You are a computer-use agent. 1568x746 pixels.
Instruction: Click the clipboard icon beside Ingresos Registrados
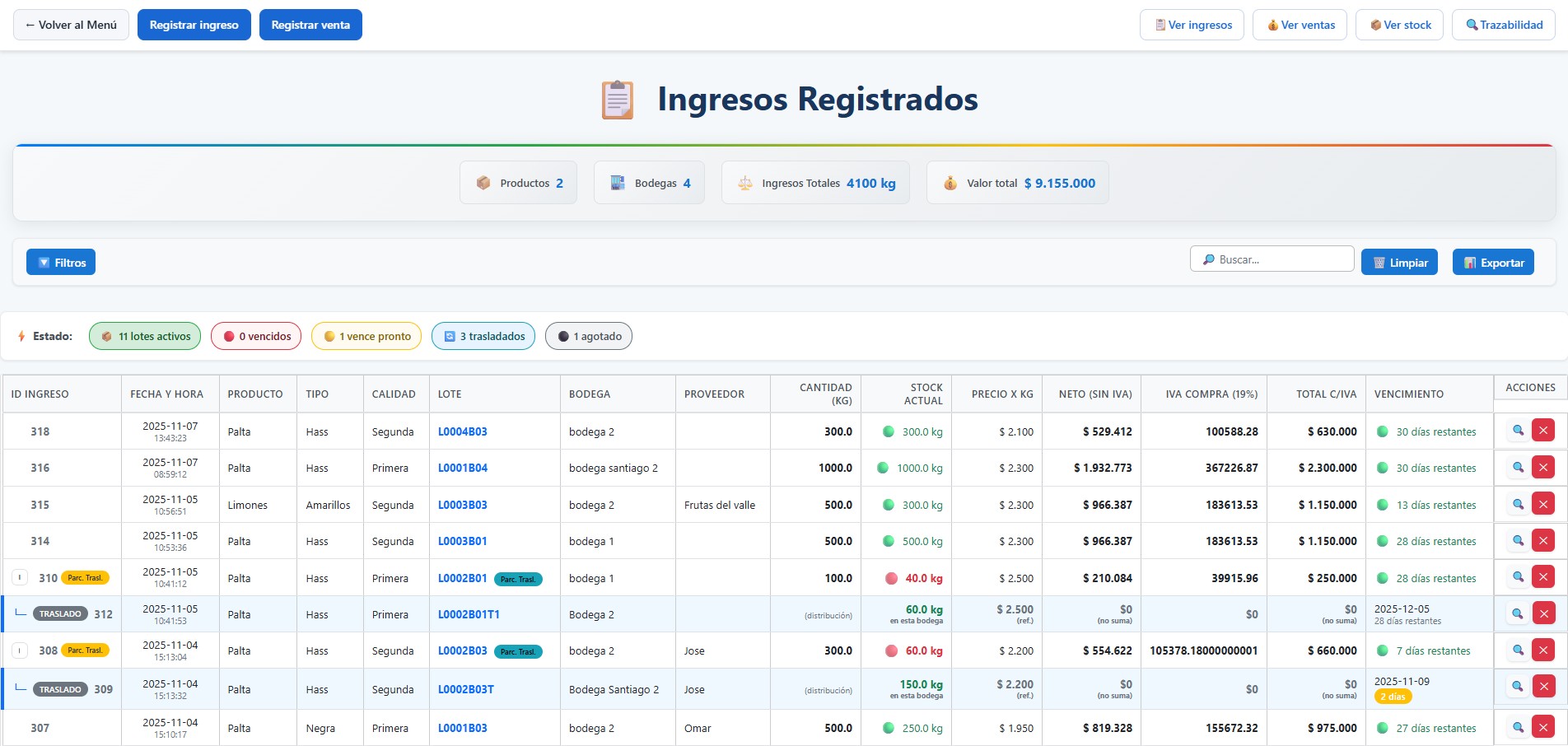click(x=617, y=100)
